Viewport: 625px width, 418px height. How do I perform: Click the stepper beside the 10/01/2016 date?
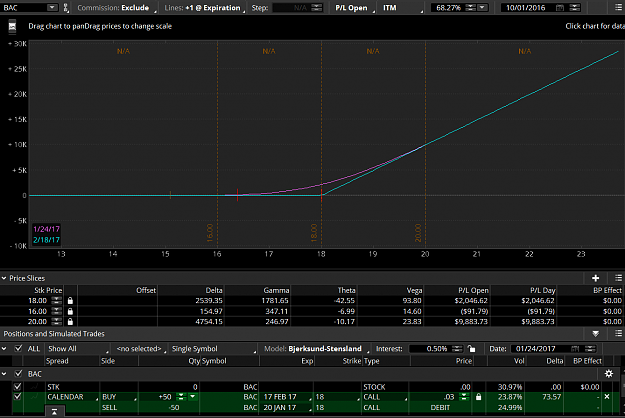pos(575,8)
